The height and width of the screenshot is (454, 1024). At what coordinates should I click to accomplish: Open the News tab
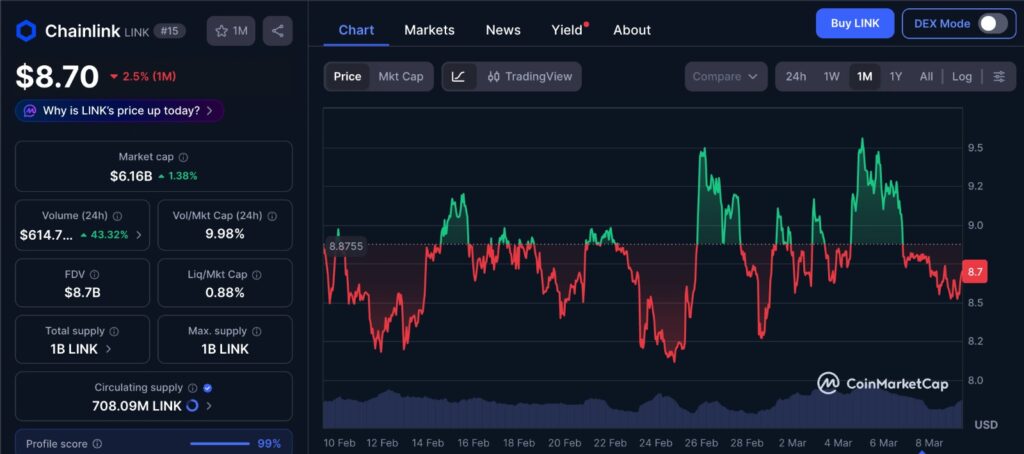503,30
